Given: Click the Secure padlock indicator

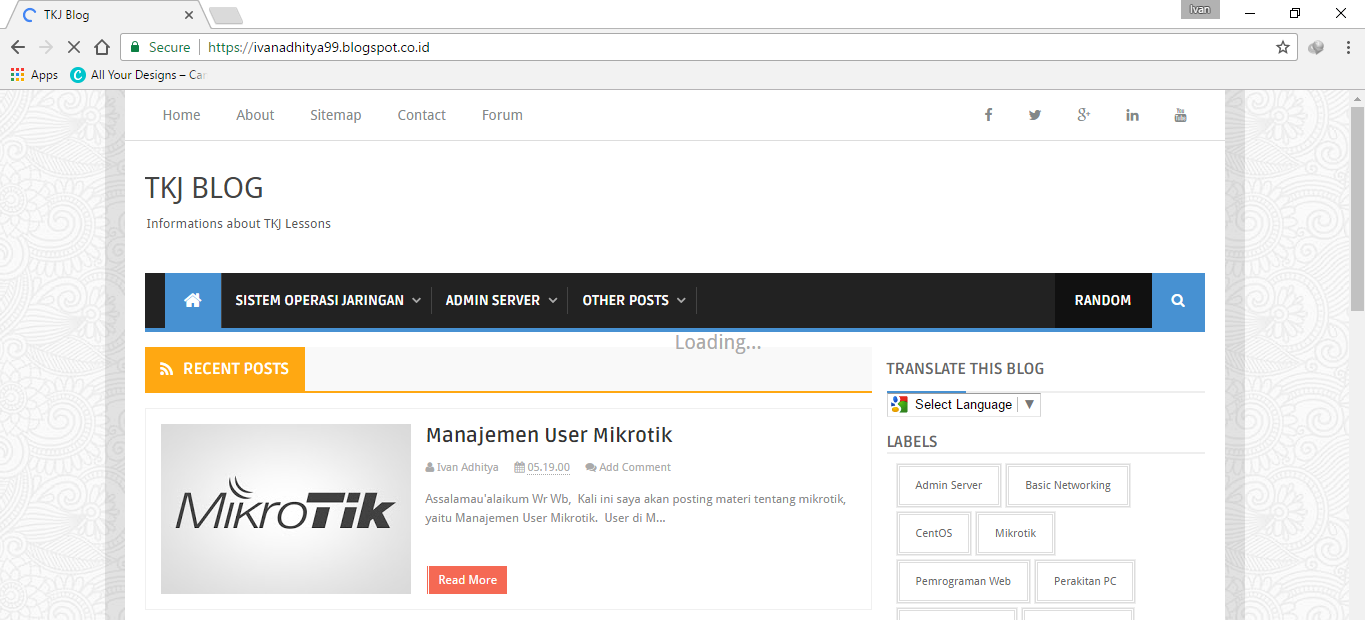Looking at the screenshot, I should click(160, 47).
